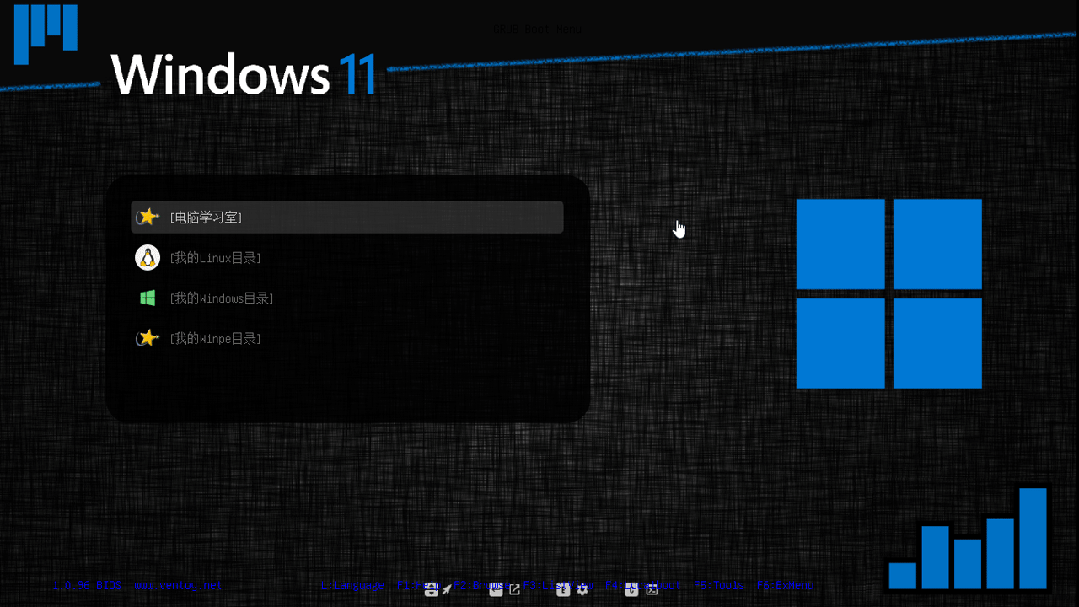The image size is (1079, 607).
Task: Click the F6:ExMenu hotkey label
Action: pyautogui.click(x=785, y=586)
